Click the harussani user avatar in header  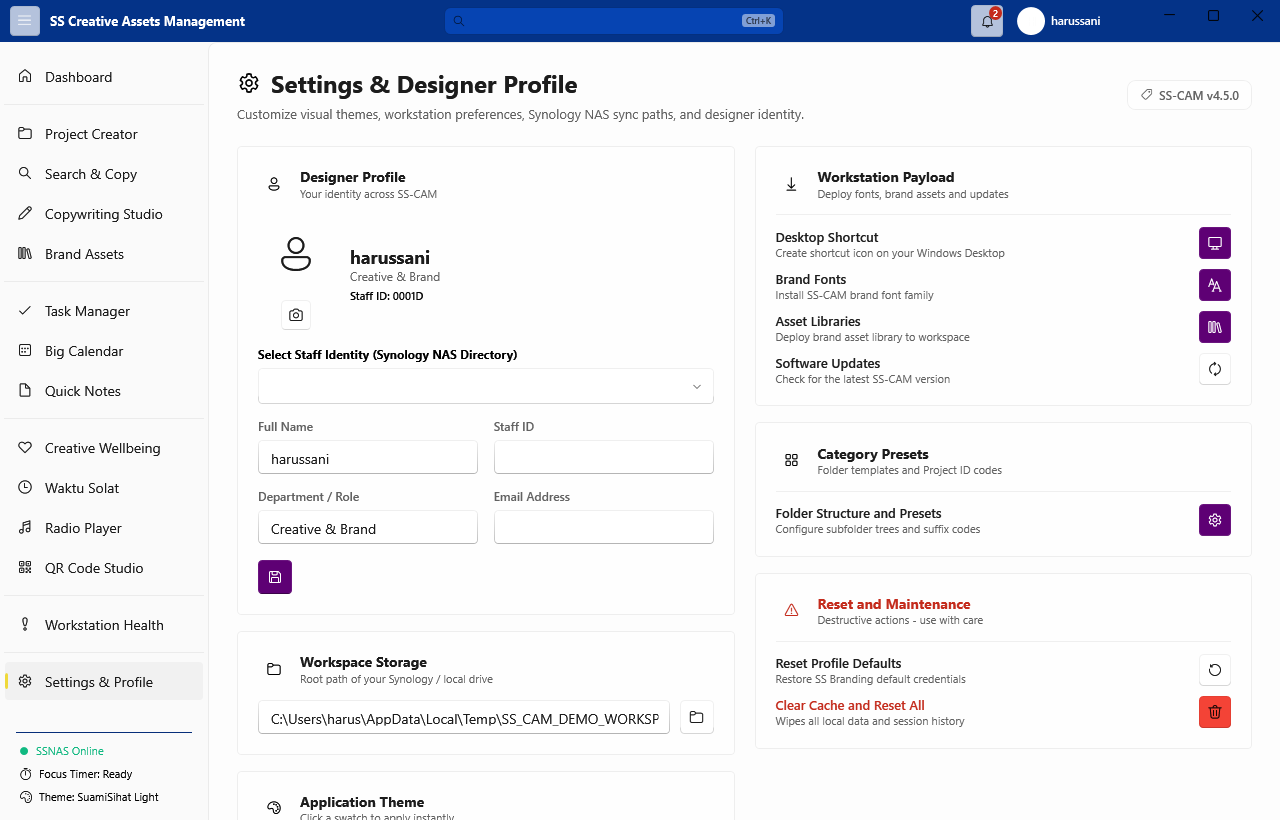(x=1031, y=21)
